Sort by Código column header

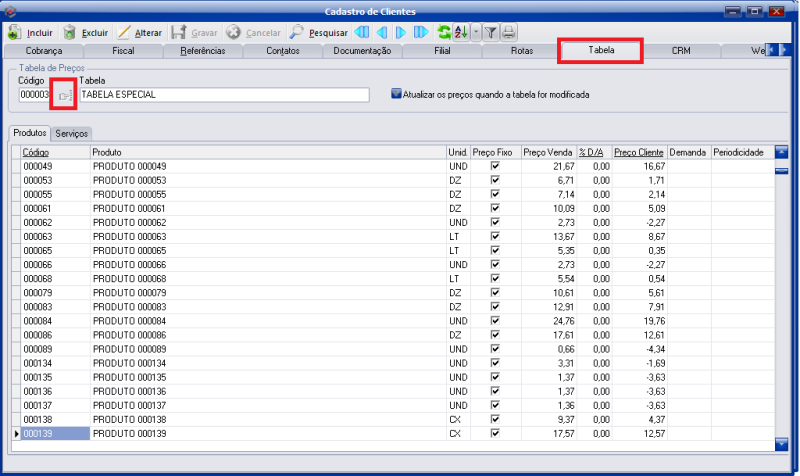(x=55, y=153)
